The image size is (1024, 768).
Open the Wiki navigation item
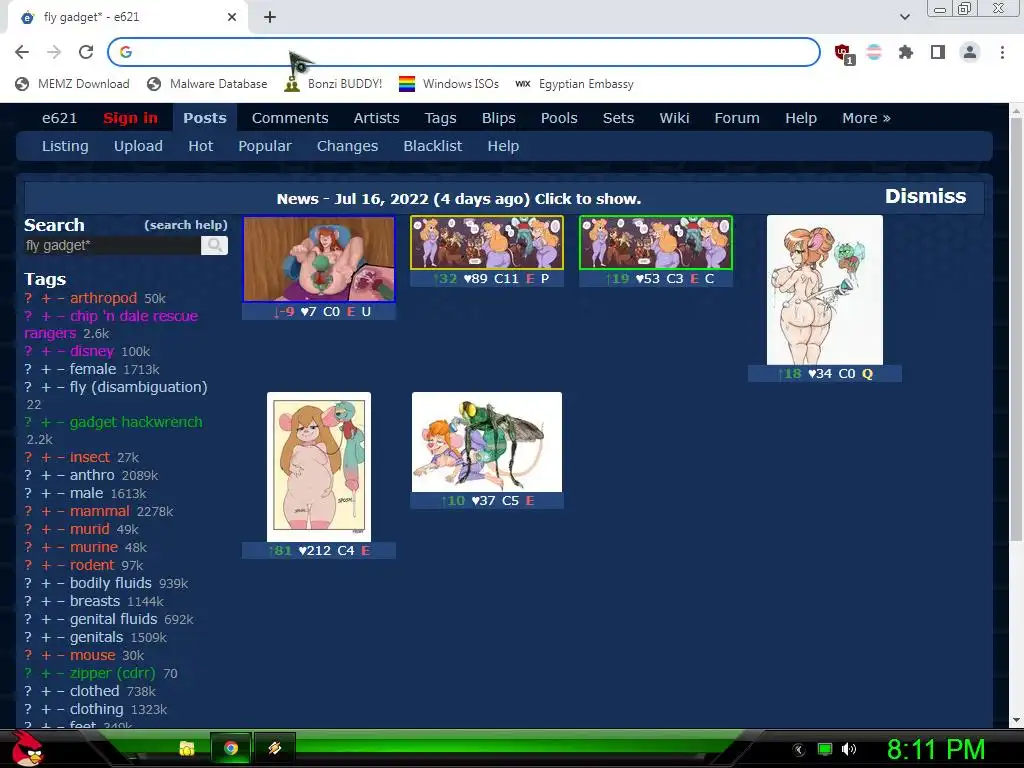pos(674,118)
